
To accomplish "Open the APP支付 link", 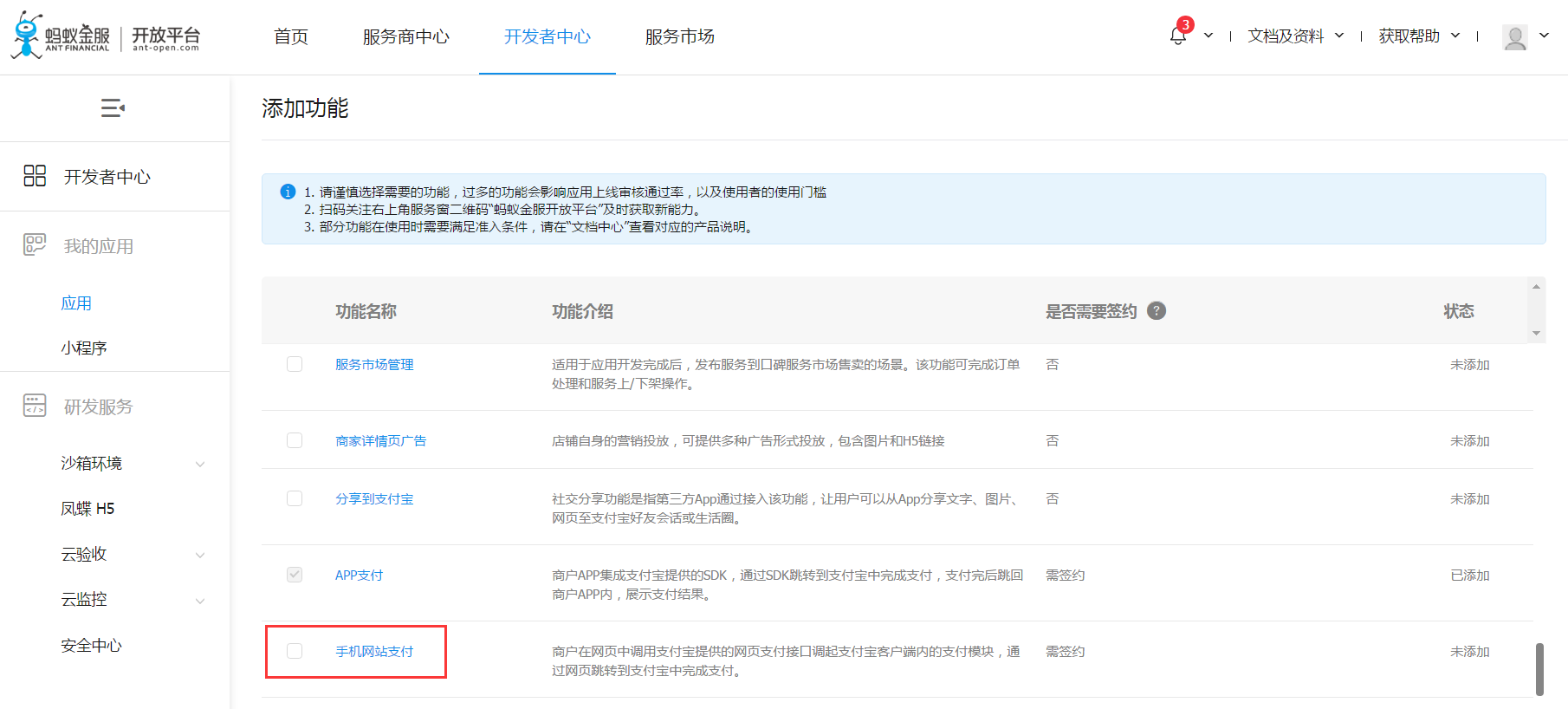I will (359, 575).
